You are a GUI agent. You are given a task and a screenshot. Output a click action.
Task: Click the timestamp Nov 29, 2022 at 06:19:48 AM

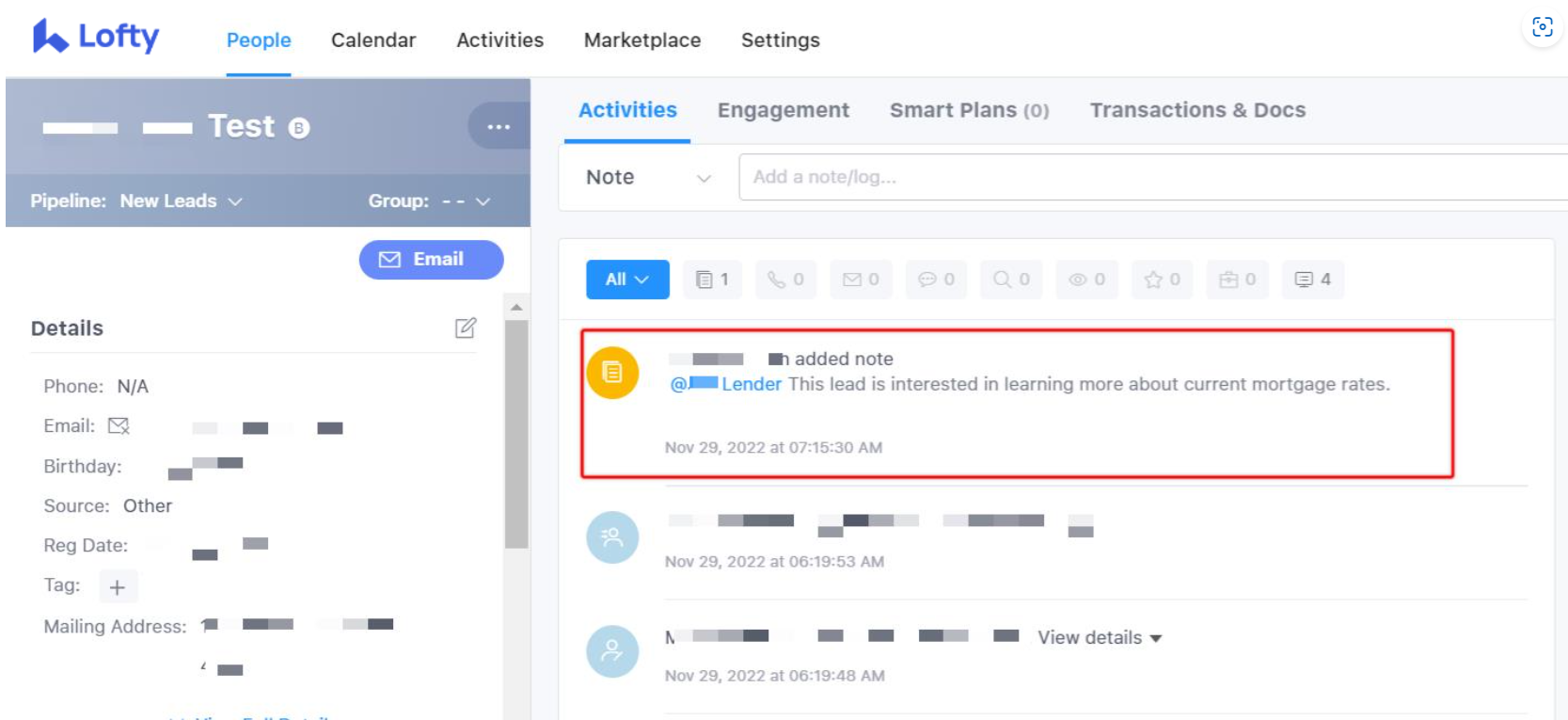(774, 676)
